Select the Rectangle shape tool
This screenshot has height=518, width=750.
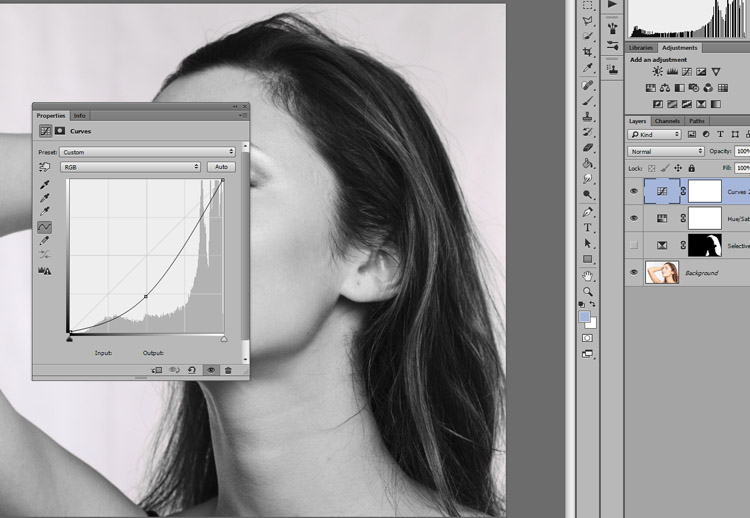587,259
